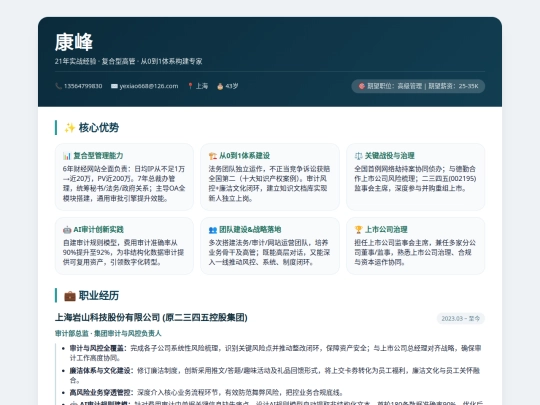Image resolution: width=540 pixels, height=405 pixels.
Task: Click the scales icon beside 关键战役与治理
Action: coord(358,156)
